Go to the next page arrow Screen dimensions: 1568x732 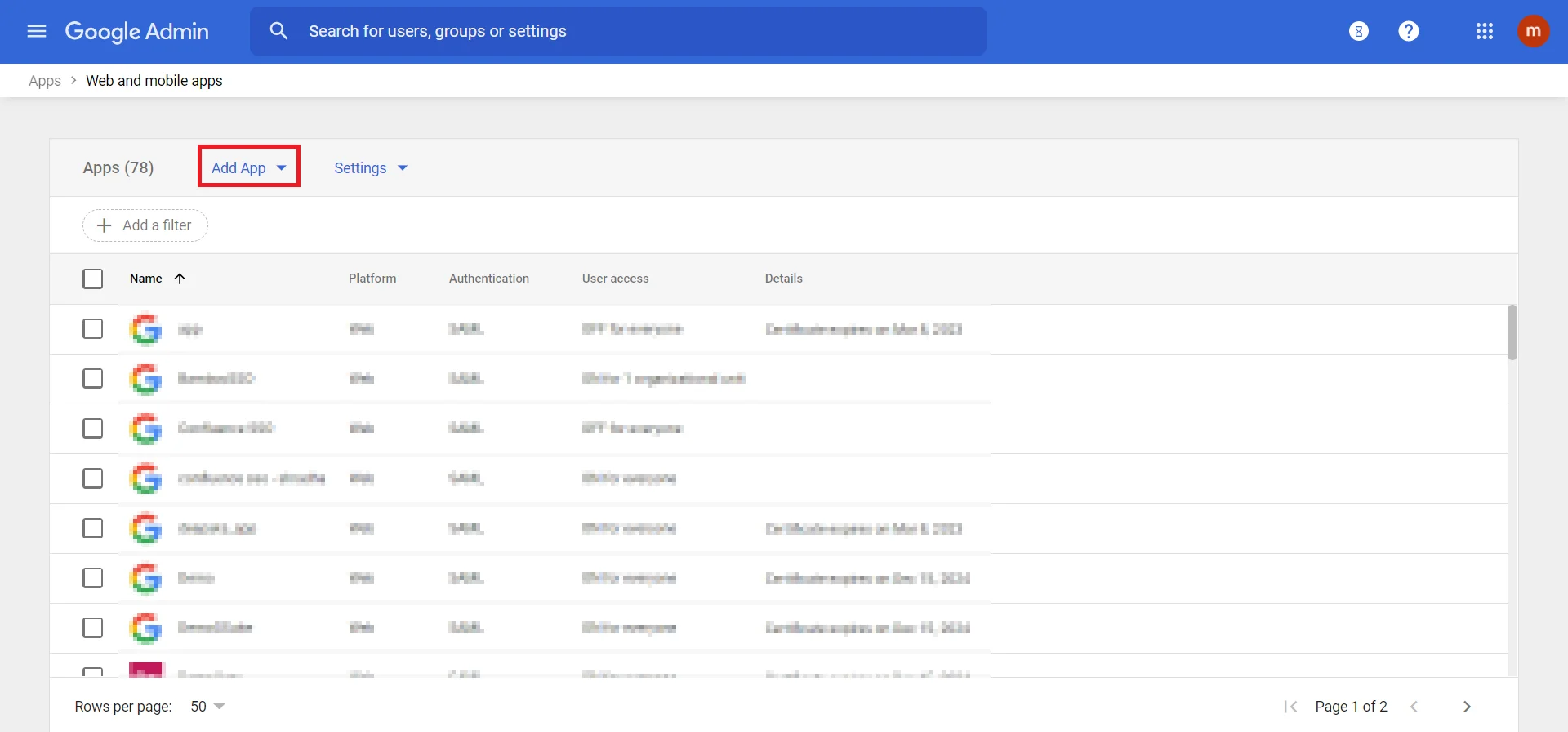(1467, 707)
